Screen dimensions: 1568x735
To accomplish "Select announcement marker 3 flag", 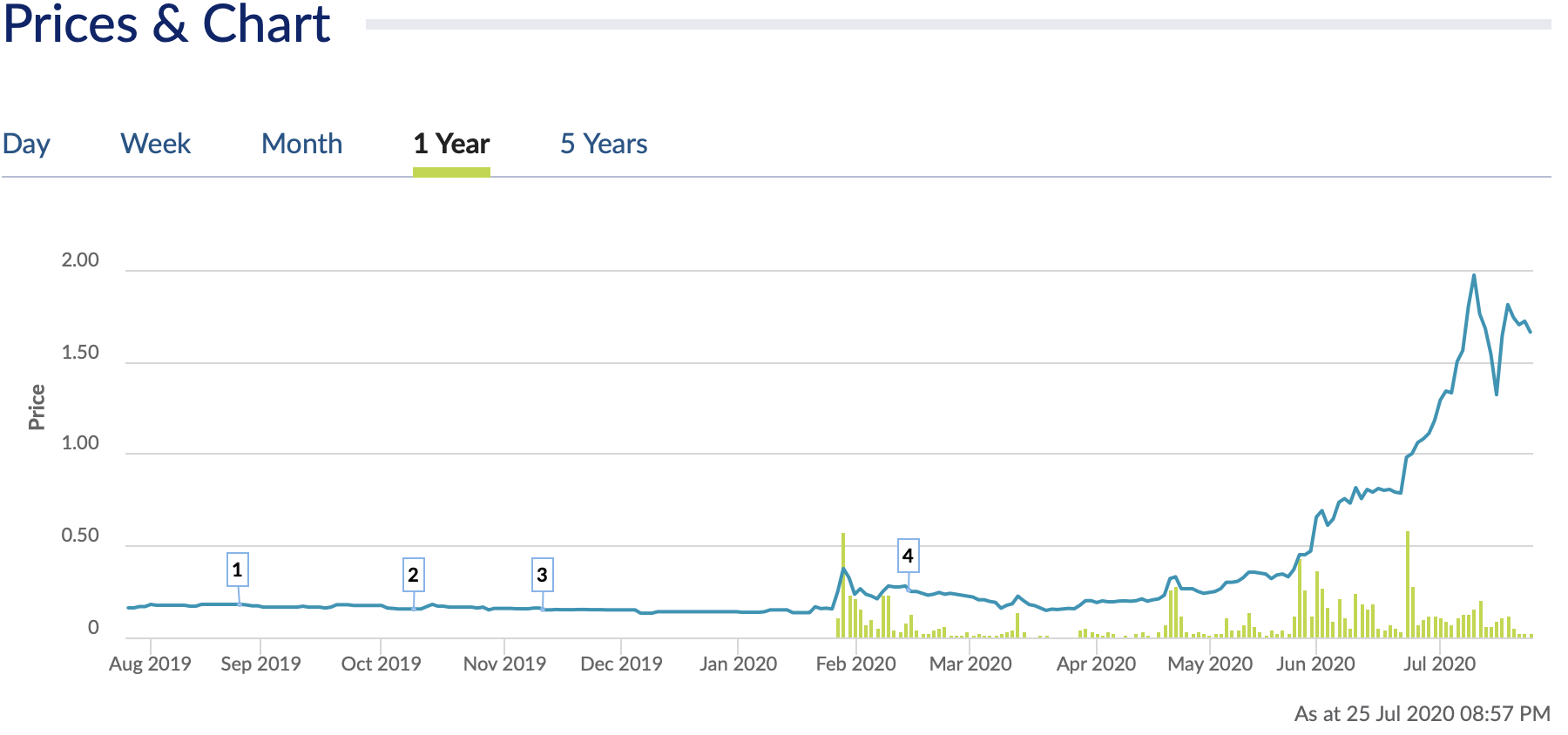I will point(542,575).
